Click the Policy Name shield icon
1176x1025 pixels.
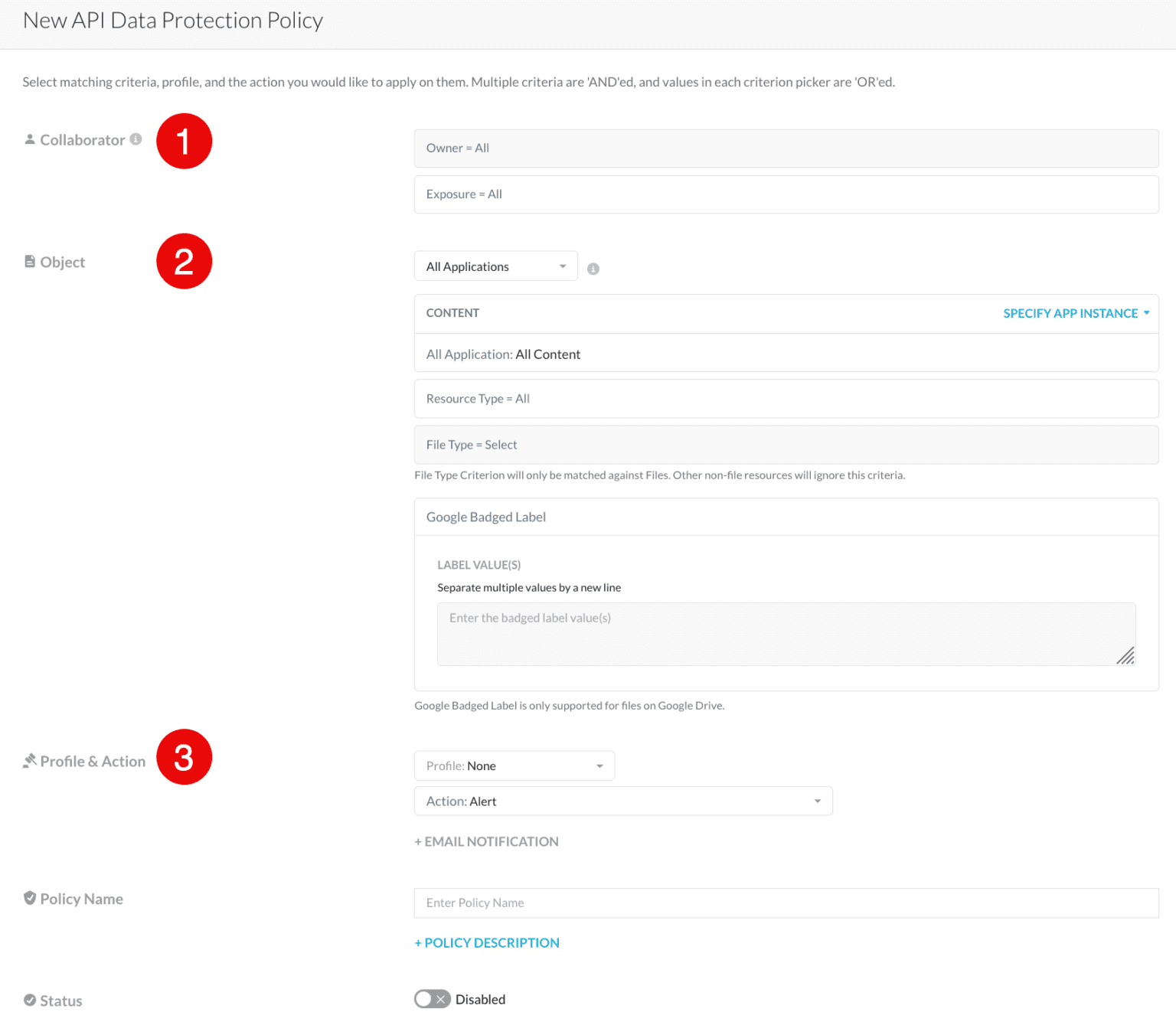29,898
